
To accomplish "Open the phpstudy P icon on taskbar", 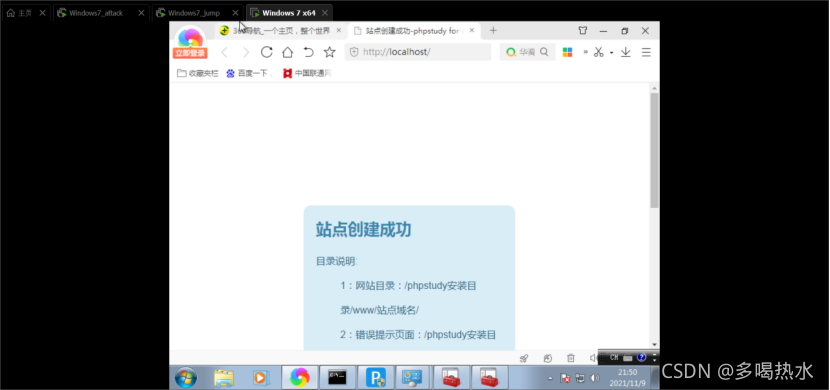I will [x=375, y=377].
